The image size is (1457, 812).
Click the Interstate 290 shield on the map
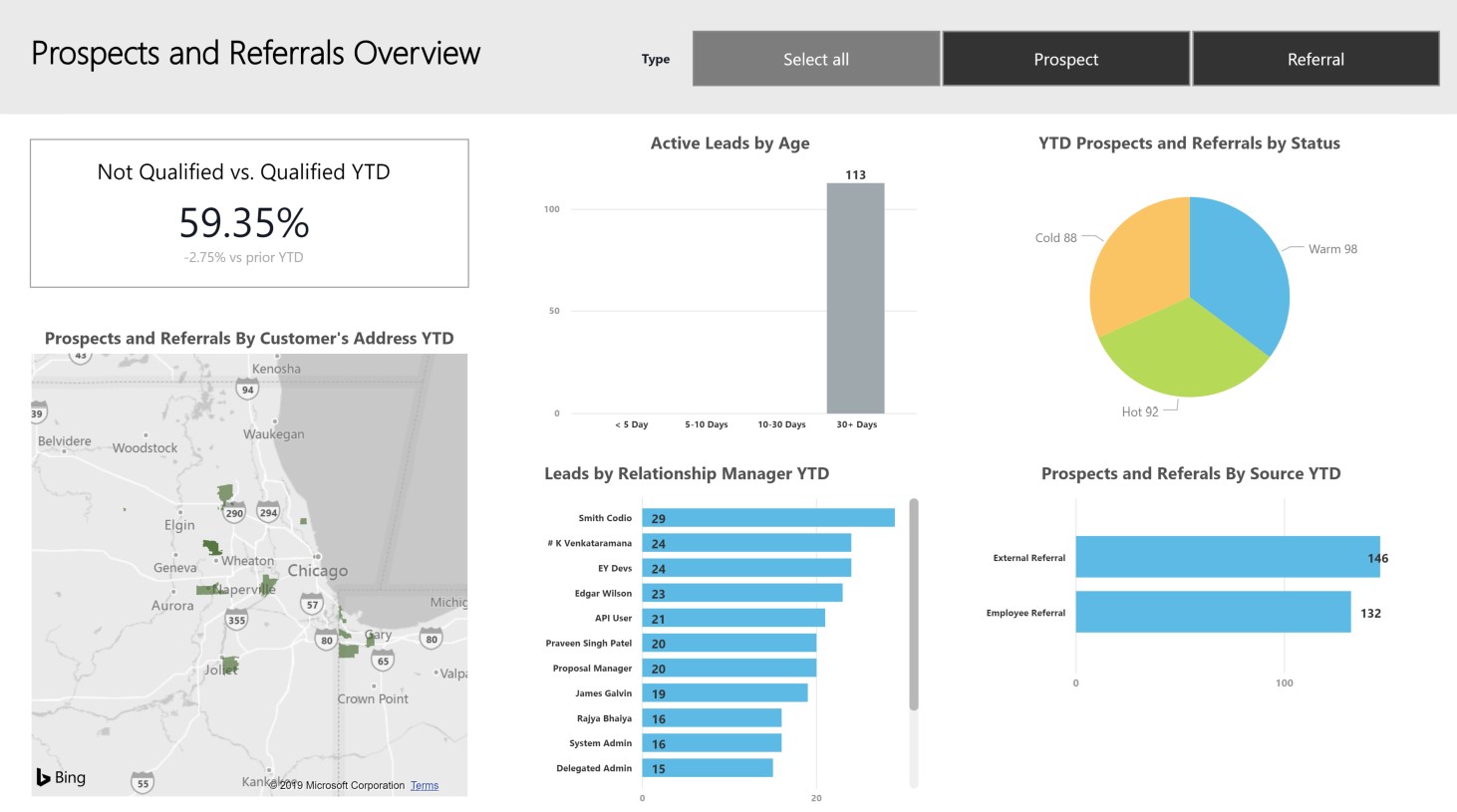[234, 513]
